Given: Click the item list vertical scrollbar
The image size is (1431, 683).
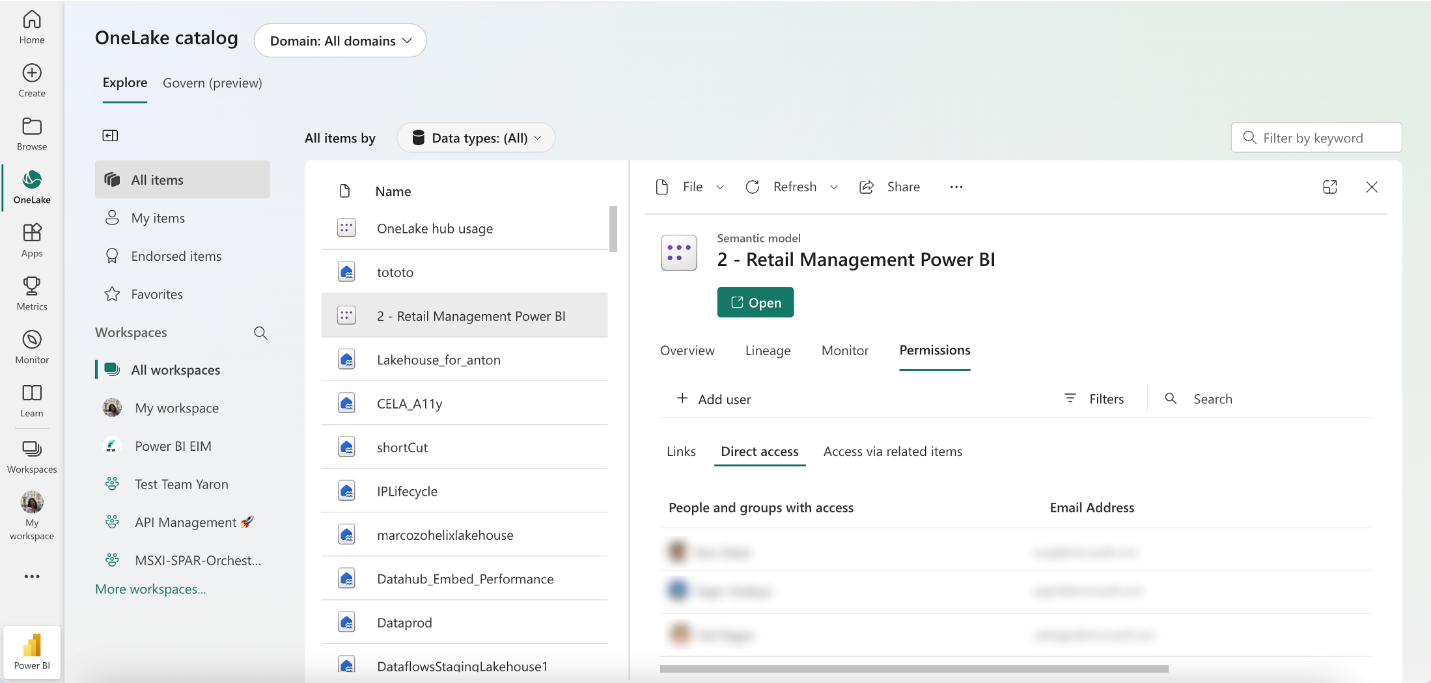Looking at the screenshot, I should pos(613,227).
